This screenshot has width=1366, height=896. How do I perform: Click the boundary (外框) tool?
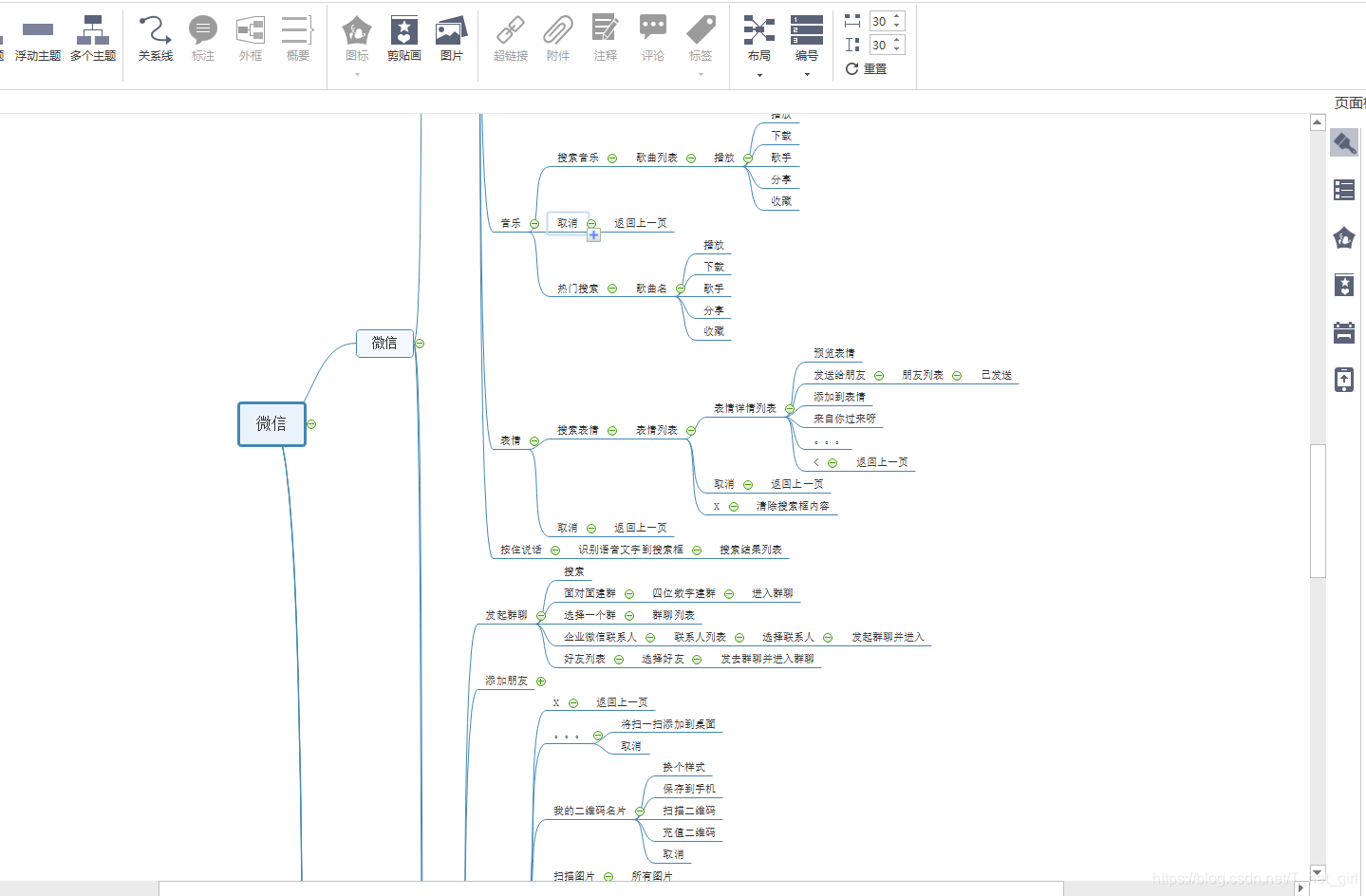click(x=251, y=39)
